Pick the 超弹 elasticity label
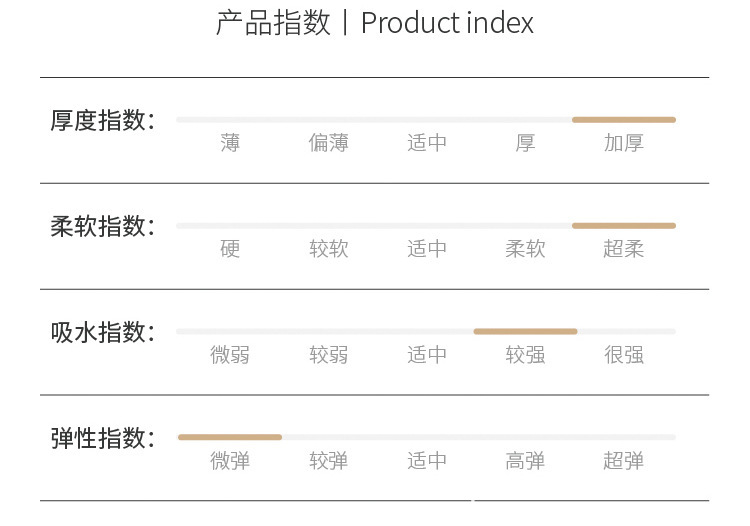750x526 pixels. (624, 461)
